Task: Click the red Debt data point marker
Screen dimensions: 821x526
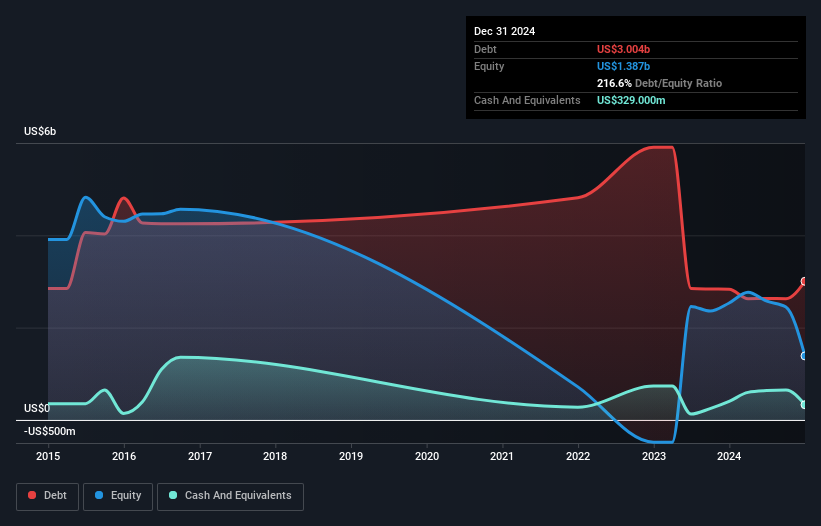Action: [x=804, y=282]
